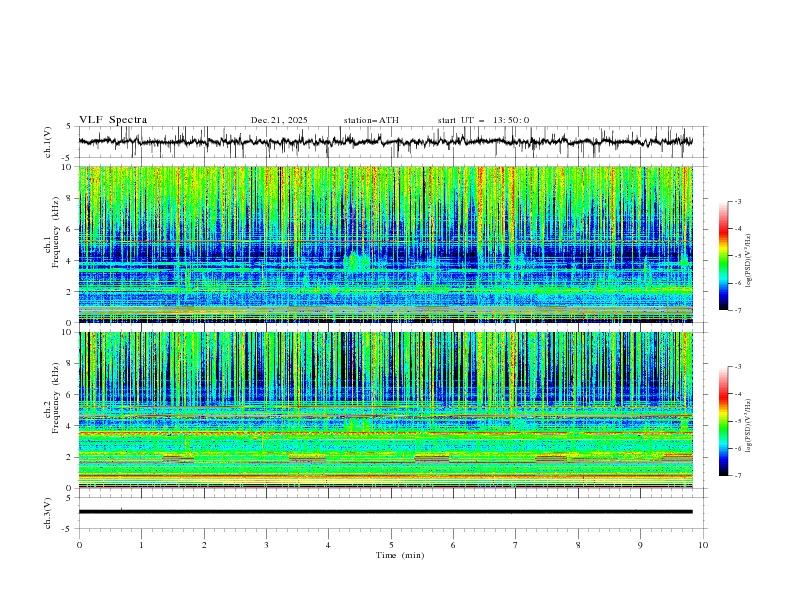792x612 pixels.
Task: Click the "ch.1(V)" waveform axis label
Action: [x=48, y=142]
